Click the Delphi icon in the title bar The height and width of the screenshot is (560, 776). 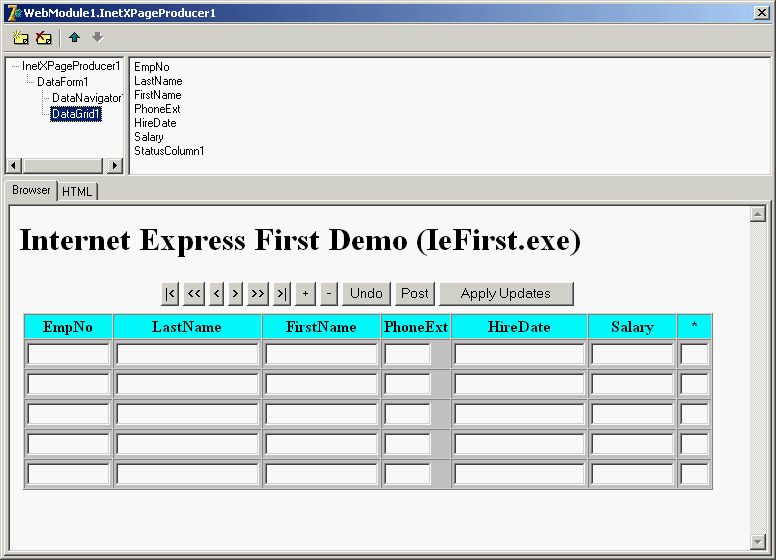(x=13, y=12)
